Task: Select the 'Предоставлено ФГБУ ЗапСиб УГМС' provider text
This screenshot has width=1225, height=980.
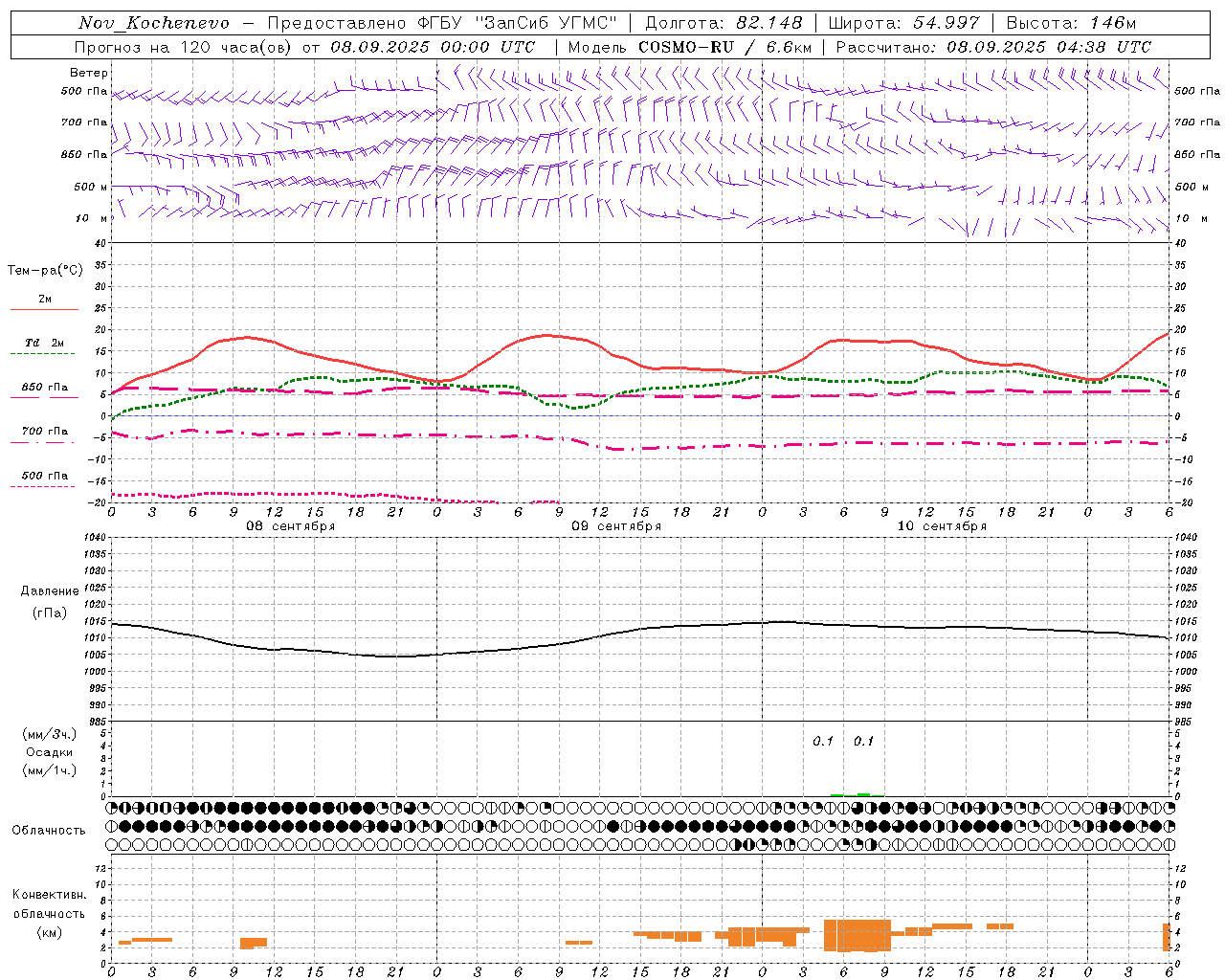Action: pos(442,23)
